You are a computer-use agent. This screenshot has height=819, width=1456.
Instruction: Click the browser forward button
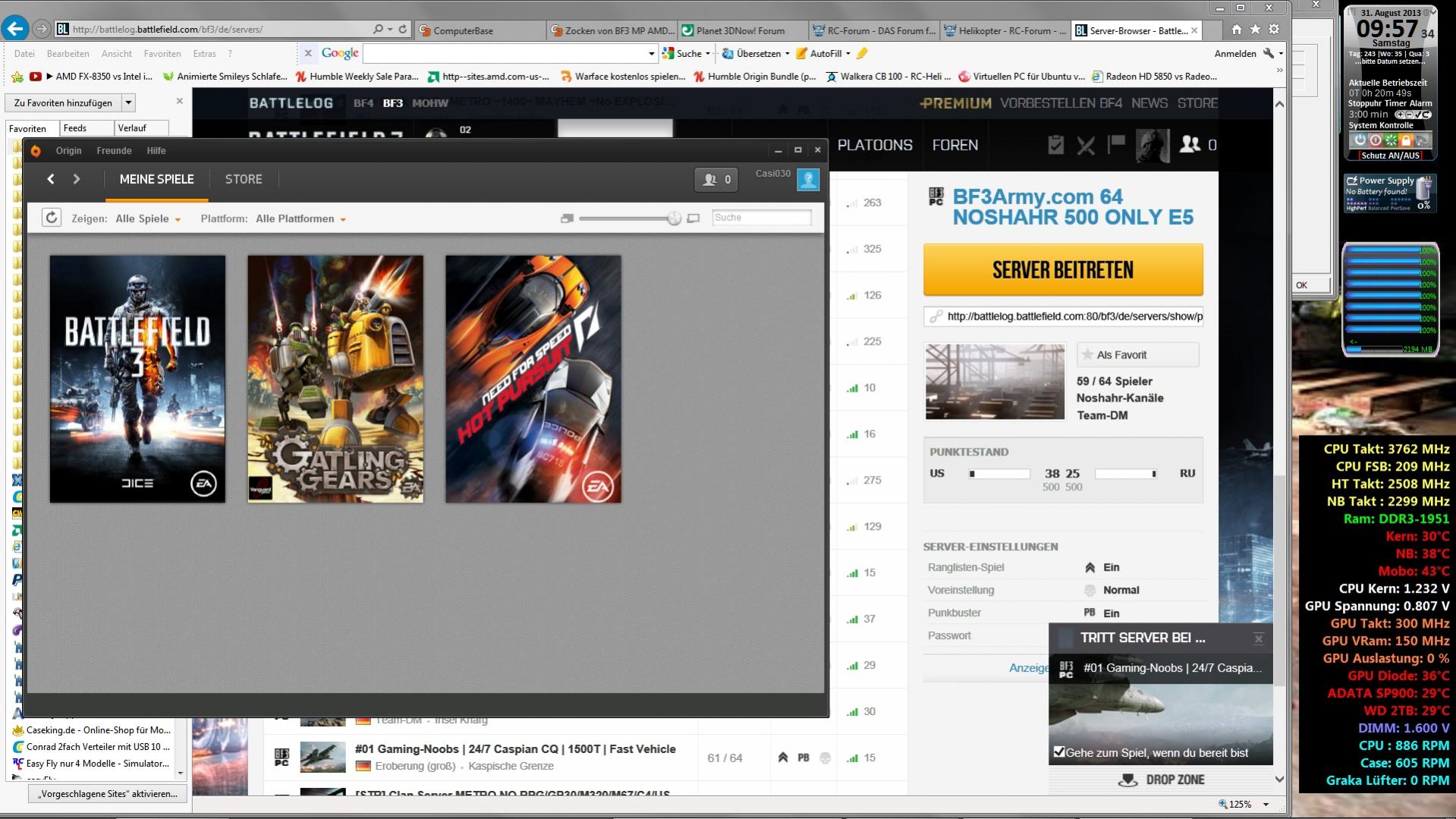[x=42, y=29]
